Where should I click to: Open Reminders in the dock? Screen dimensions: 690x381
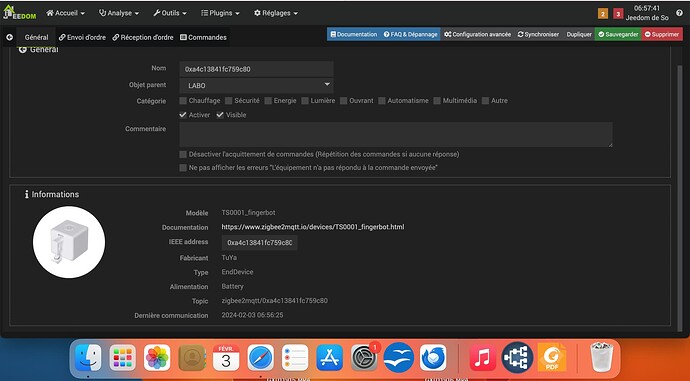[295, 357]
